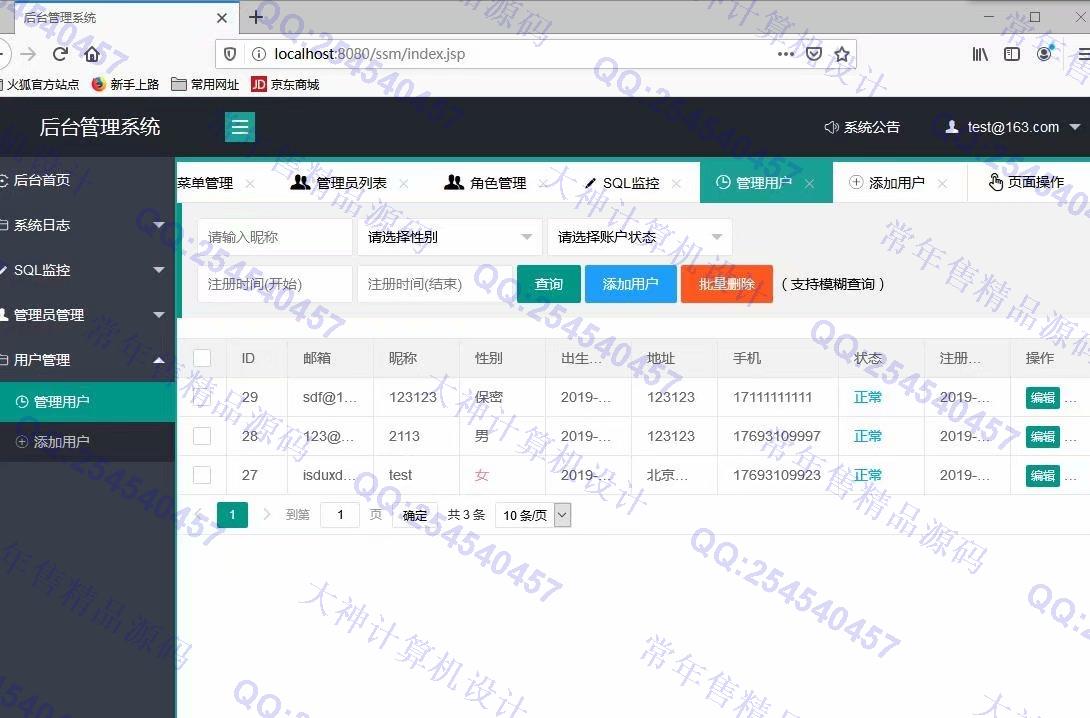1090x718 pixels.
Task: Check the row with ID 27
Action: 202,475
